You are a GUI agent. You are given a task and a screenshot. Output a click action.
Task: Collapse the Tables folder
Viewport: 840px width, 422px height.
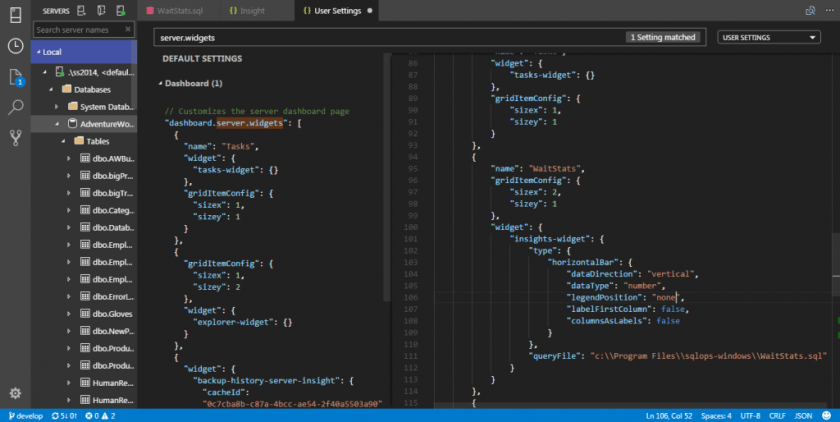pos(63,141)
